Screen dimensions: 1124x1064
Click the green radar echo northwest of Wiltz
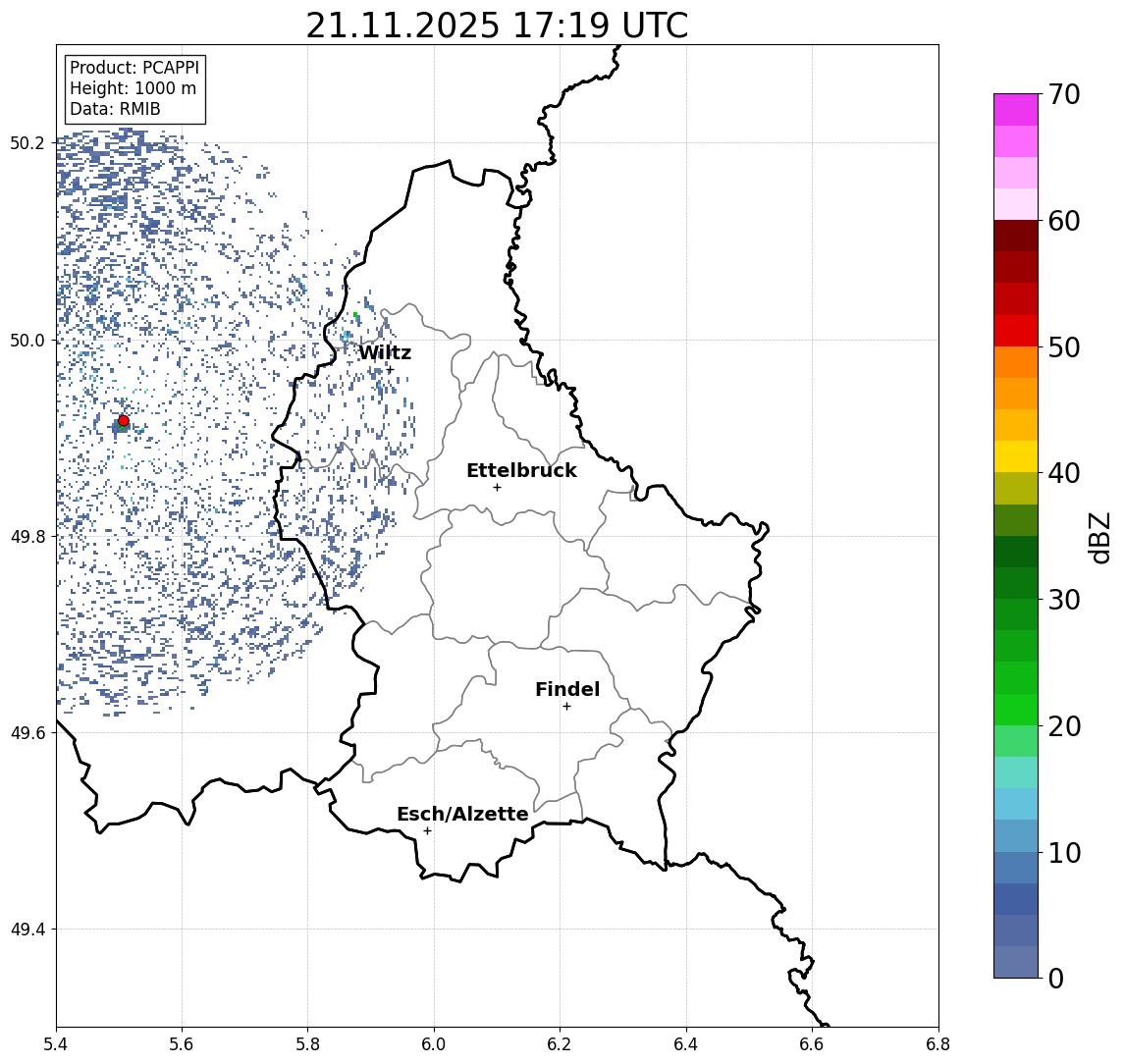pyautogui.click(x=355, y=315)
